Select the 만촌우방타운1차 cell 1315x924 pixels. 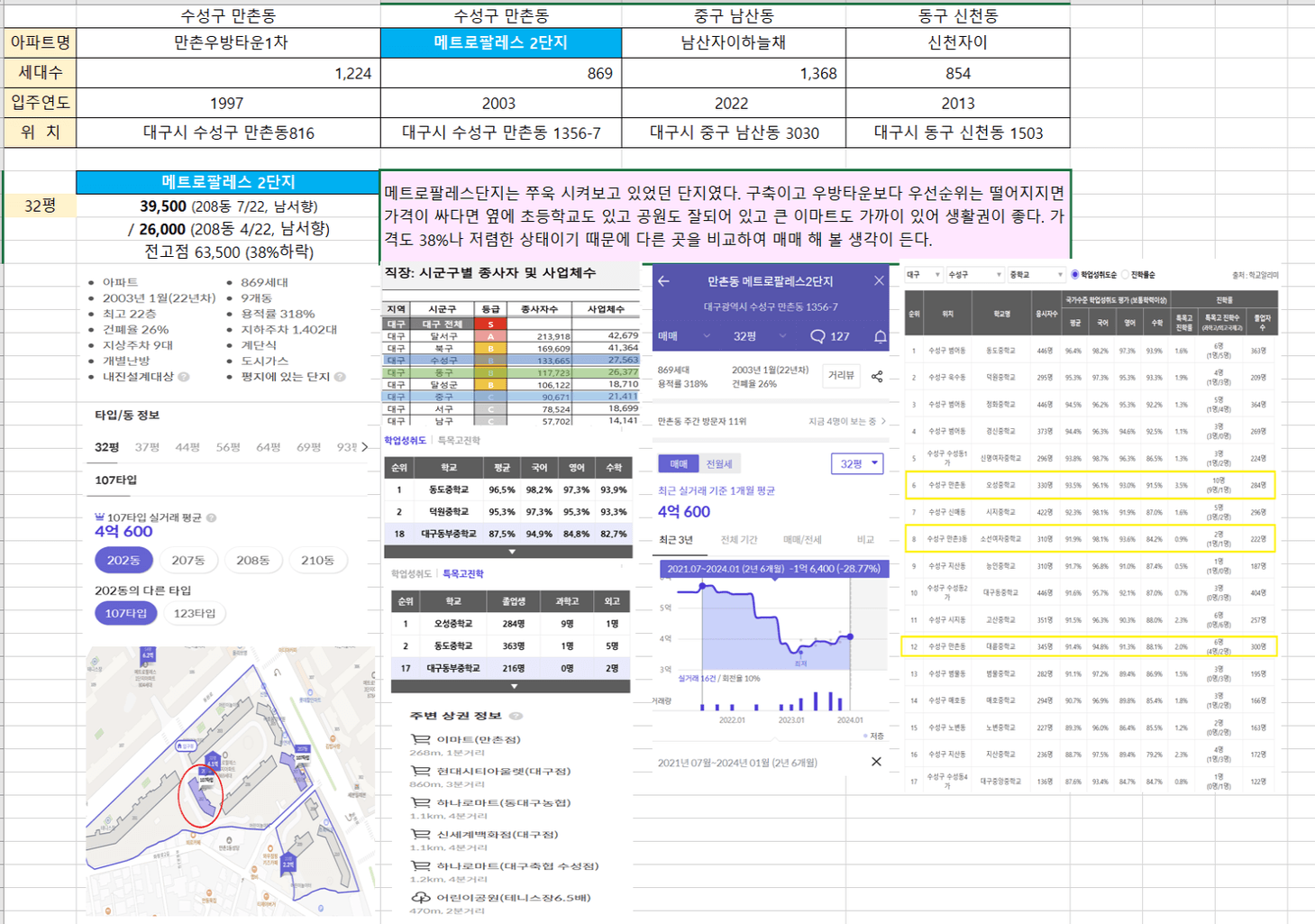click(x=229, y=42)
